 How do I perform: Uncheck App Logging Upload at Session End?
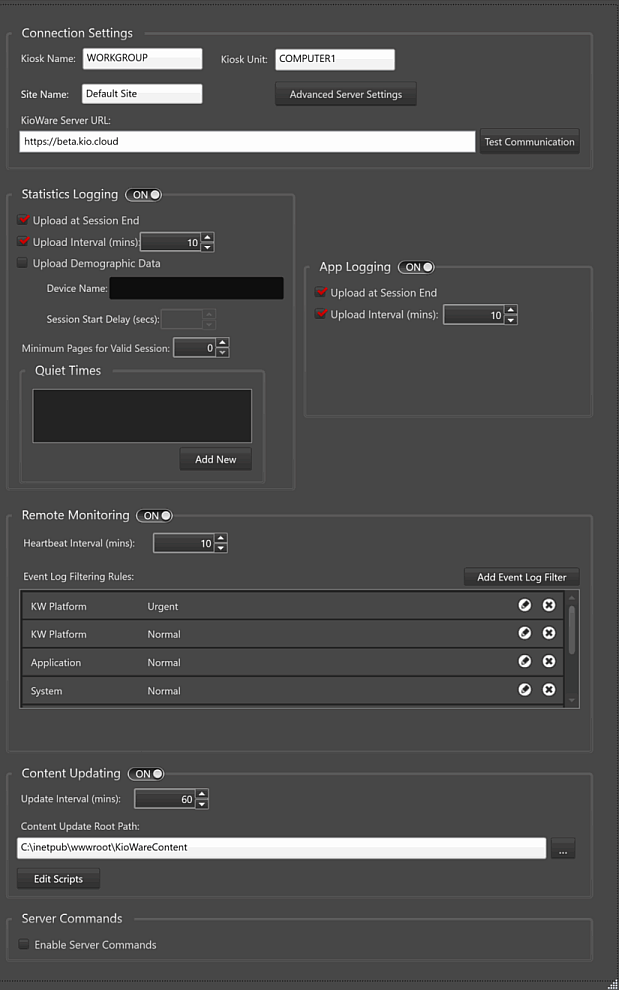[321, 293]
